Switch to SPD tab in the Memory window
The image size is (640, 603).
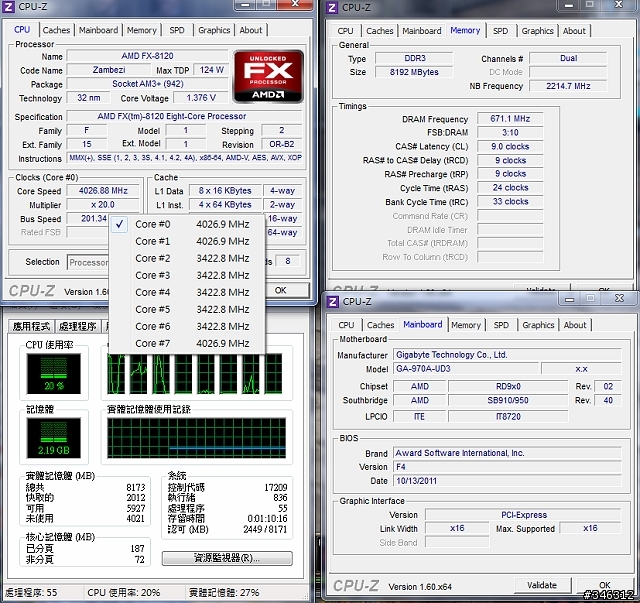coord(500,31)
